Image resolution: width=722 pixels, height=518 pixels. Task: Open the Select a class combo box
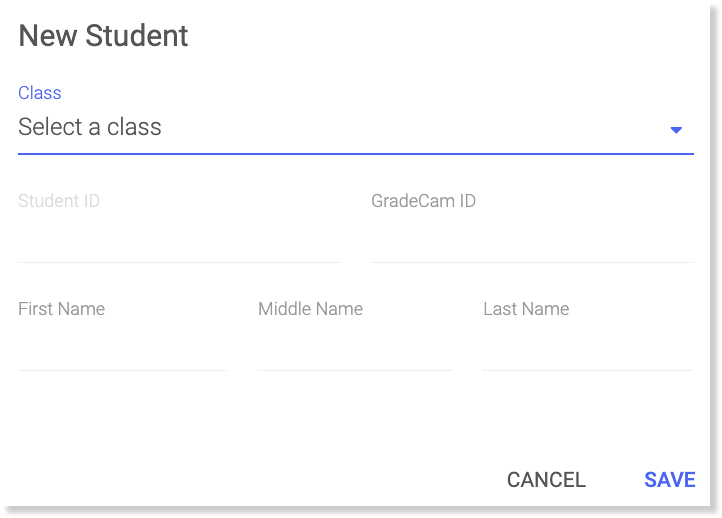[x=340, y=128]
